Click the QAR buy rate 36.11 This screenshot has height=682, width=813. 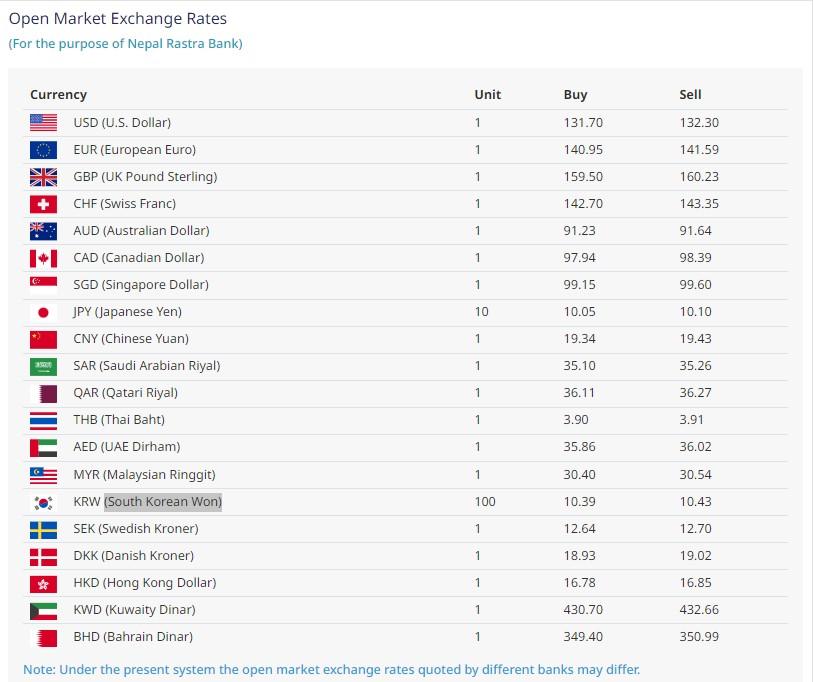pos(579,393)
